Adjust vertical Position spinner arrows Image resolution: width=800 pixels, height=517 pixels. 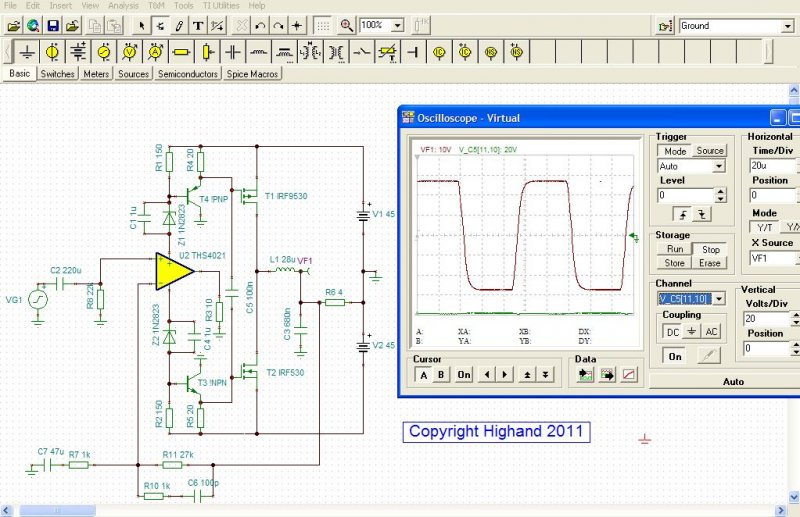coord(795,349)
